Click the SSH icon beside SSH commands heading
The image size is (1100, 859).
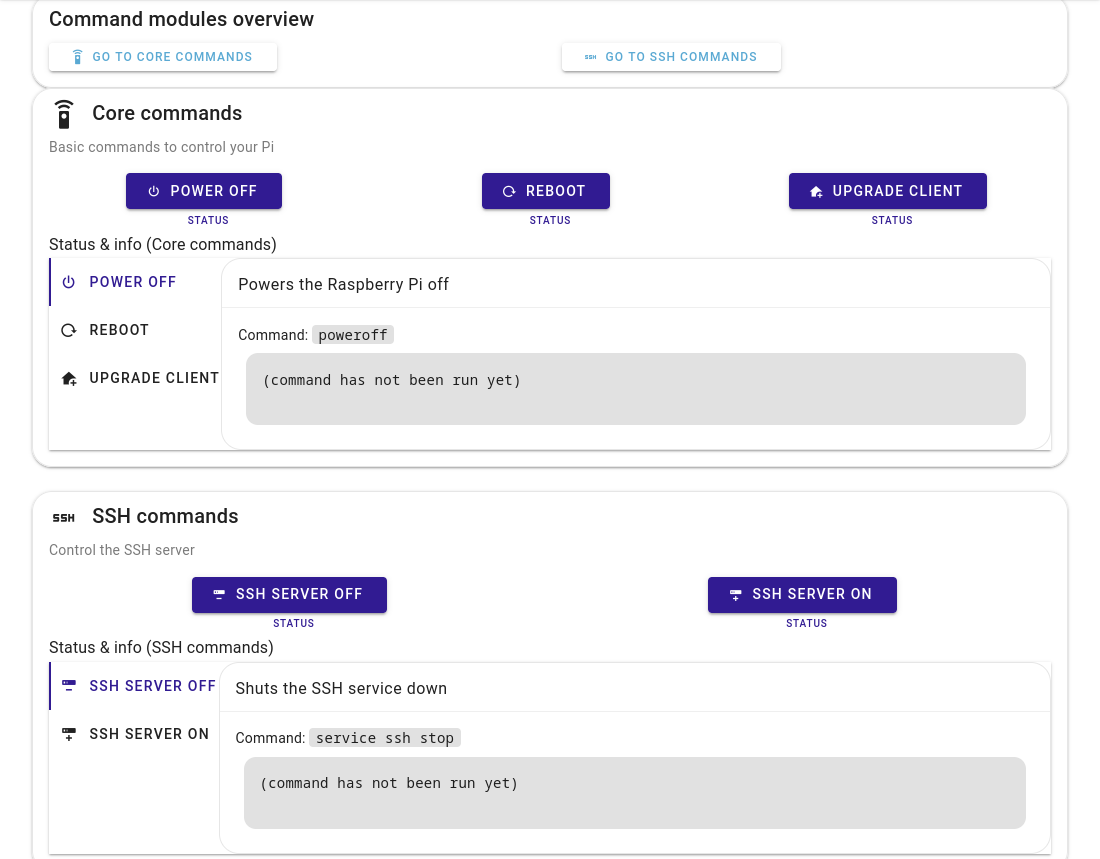(64, 518)
